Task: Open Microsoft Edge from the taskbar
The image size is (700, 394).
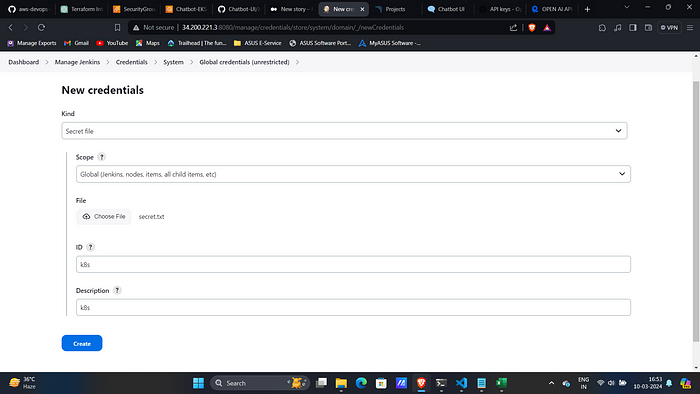Action: (x=361, y=383)
